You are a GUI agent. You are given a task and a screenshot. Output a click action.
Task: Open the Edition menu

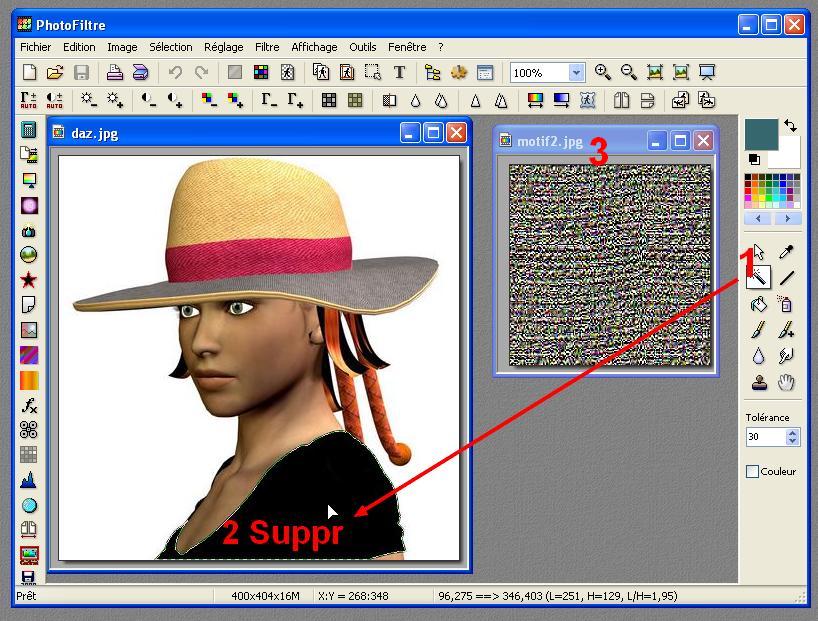tap(79, 47)
